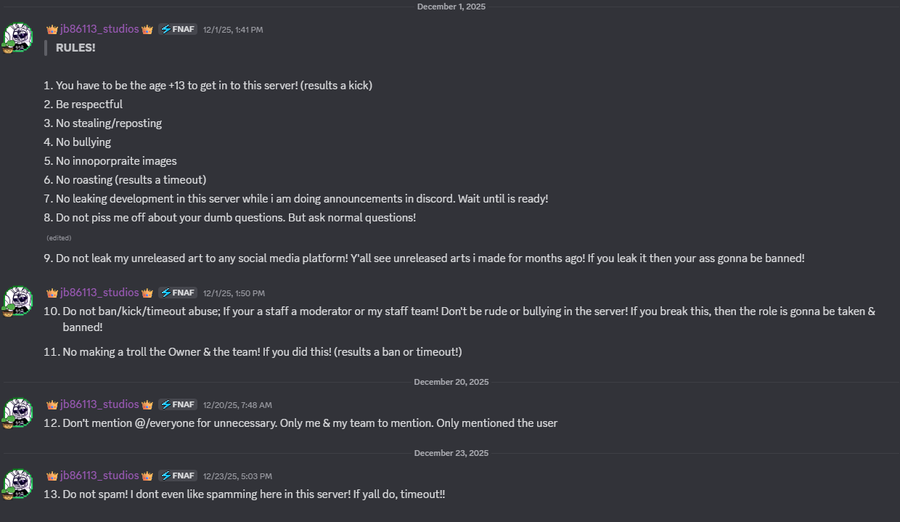Image resolution: width=900 pixels, height=522 pixels.
Task: Click the (edited) label under rule 8
Action: (x=59, y=238)
